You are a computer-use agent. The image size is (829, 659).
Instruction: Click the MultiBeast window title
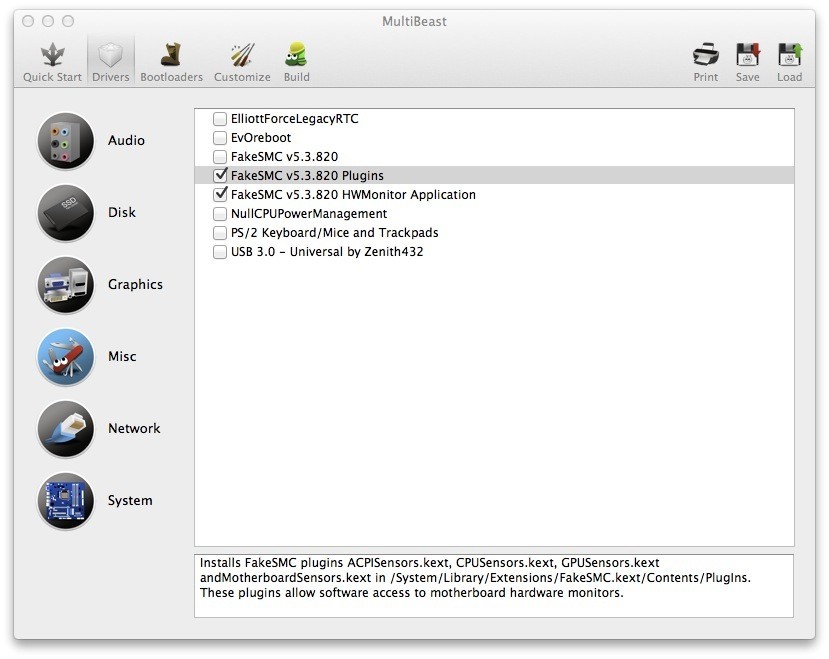(x=414, y=21)
